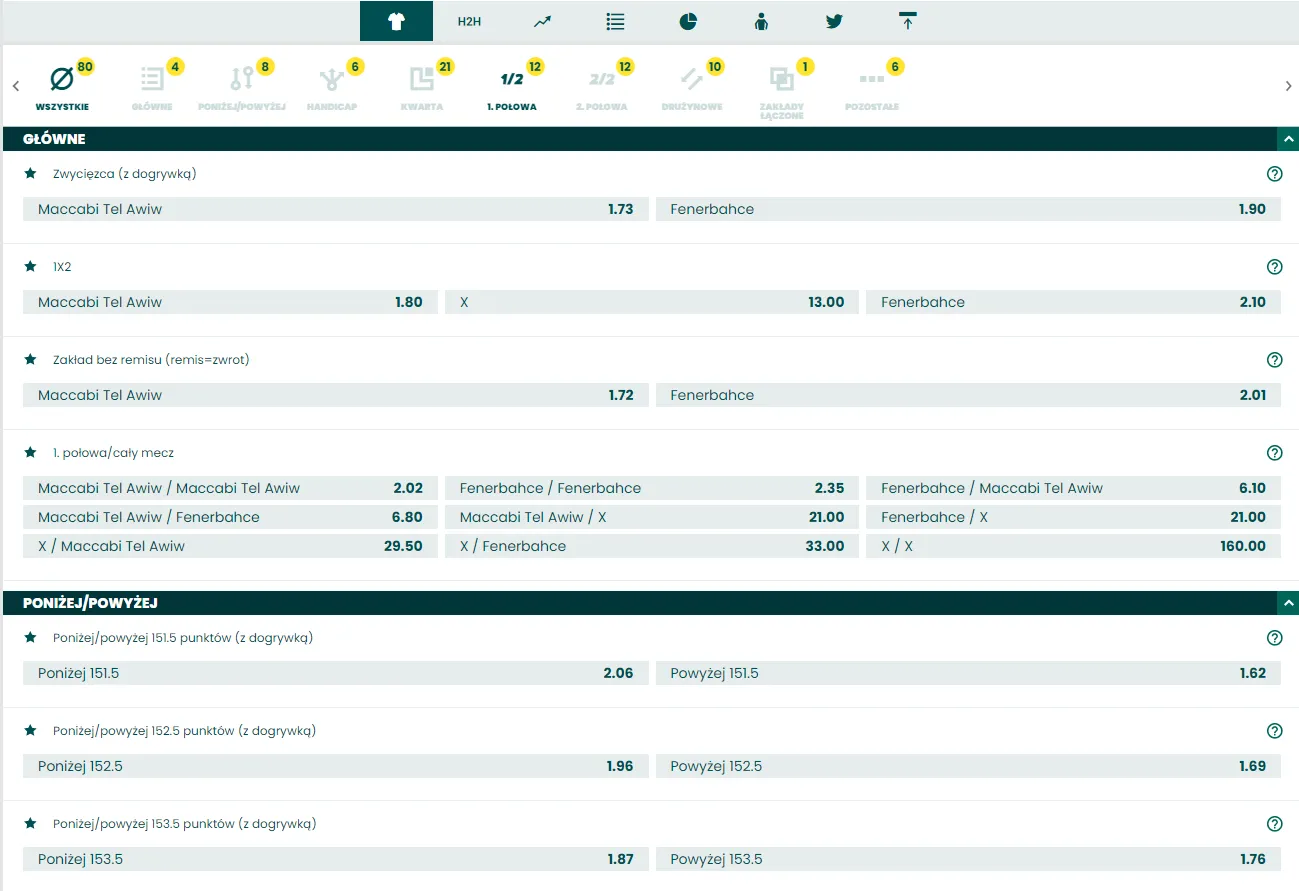Collapse the Główne section
Screen dimensions: 1299x891
point(1288,139)
